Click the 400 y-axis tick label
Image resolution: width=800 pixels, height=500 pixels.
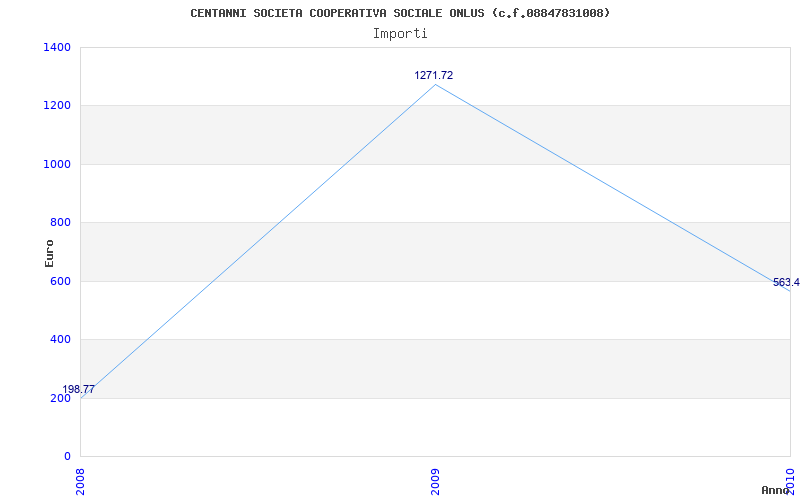click(x=60, y=340)
